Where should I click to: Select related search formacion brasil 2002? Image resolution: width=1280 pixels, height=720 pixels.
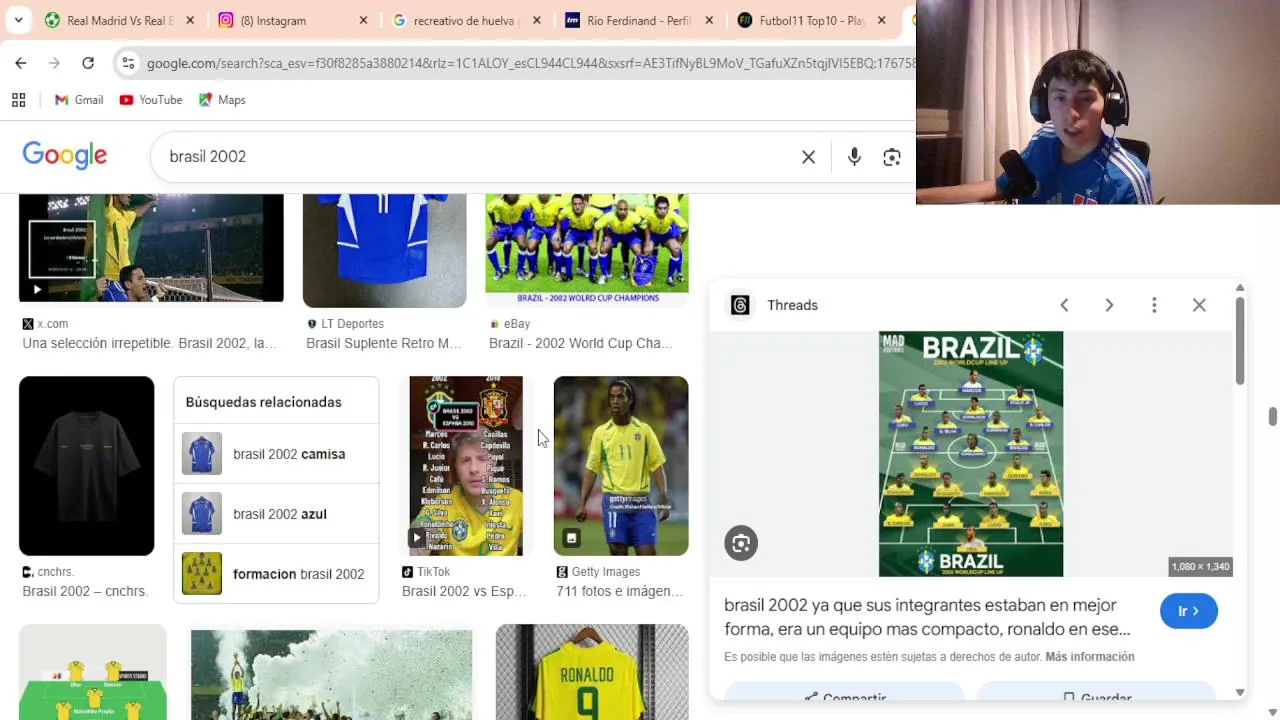[276, 574]
